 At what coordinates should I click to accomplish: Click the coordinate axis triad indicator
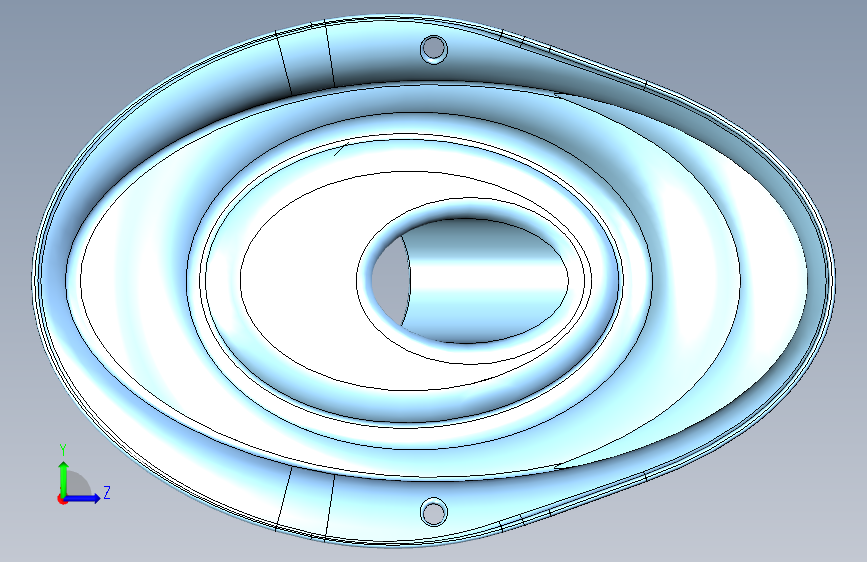click(83, 475)
